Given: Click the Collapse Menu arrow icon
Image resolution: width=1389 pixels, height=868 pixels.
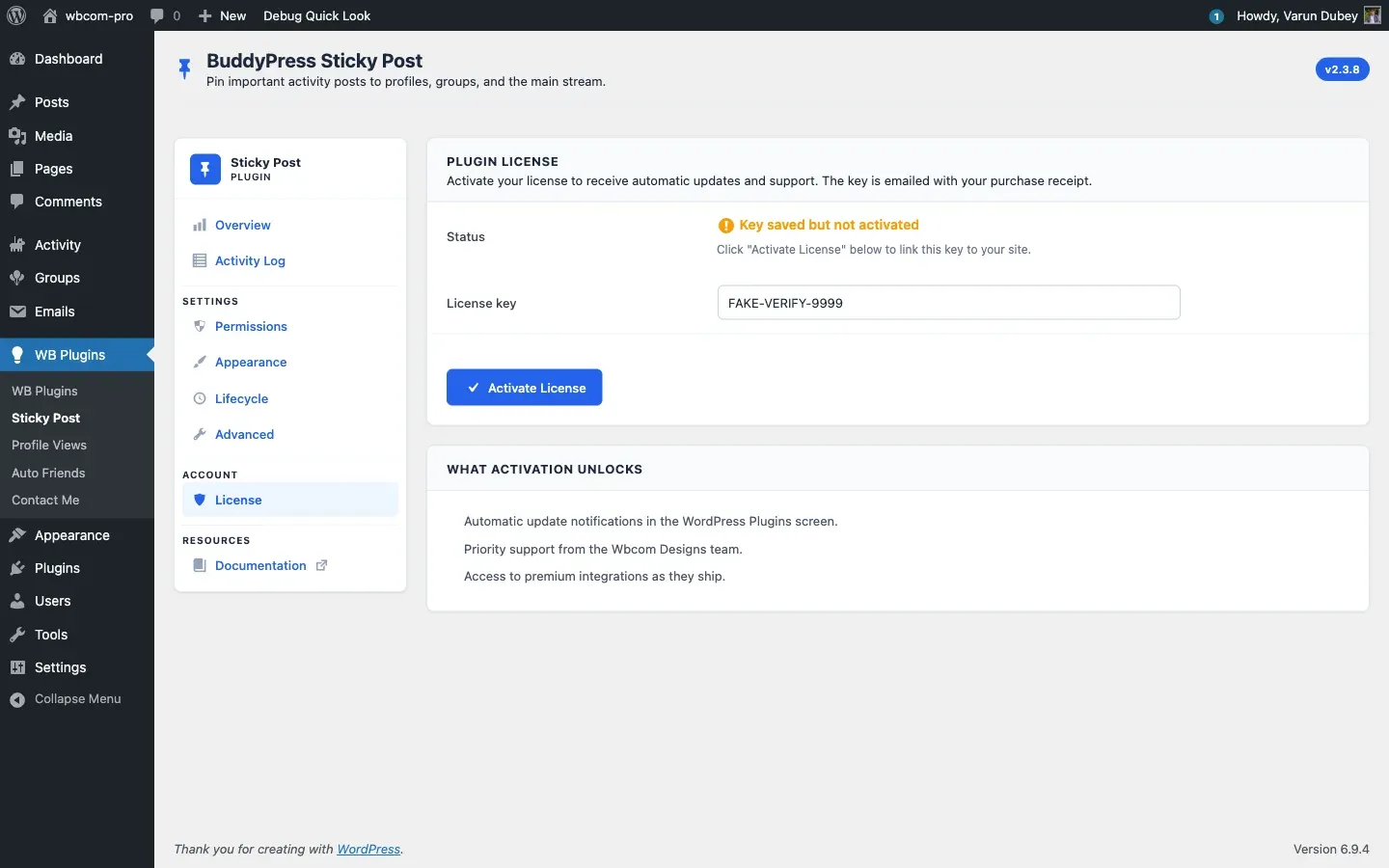Looking at the screenshot, I should coord(17,699).
